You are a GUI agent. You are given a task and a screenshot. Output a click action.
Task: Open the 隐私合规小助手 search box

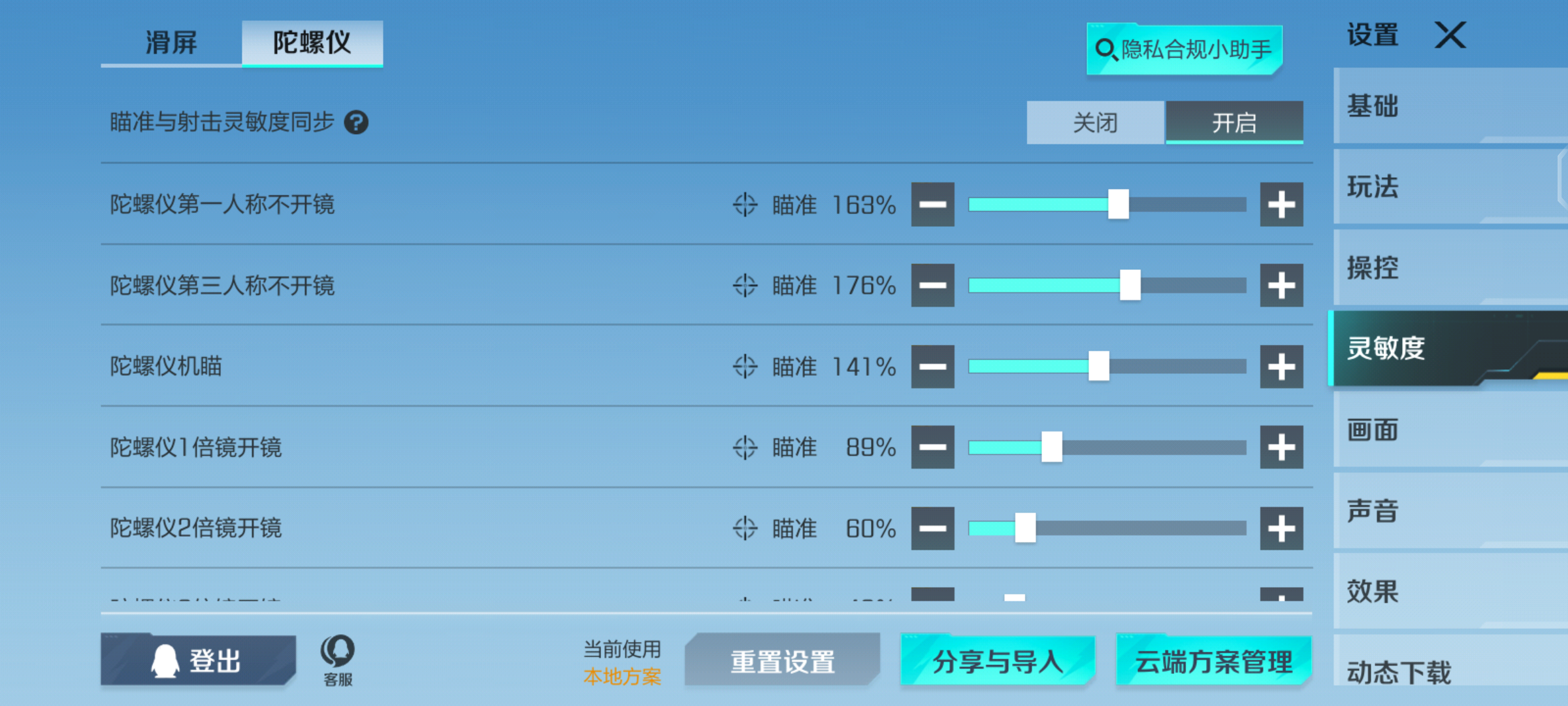click(1184, 50)
